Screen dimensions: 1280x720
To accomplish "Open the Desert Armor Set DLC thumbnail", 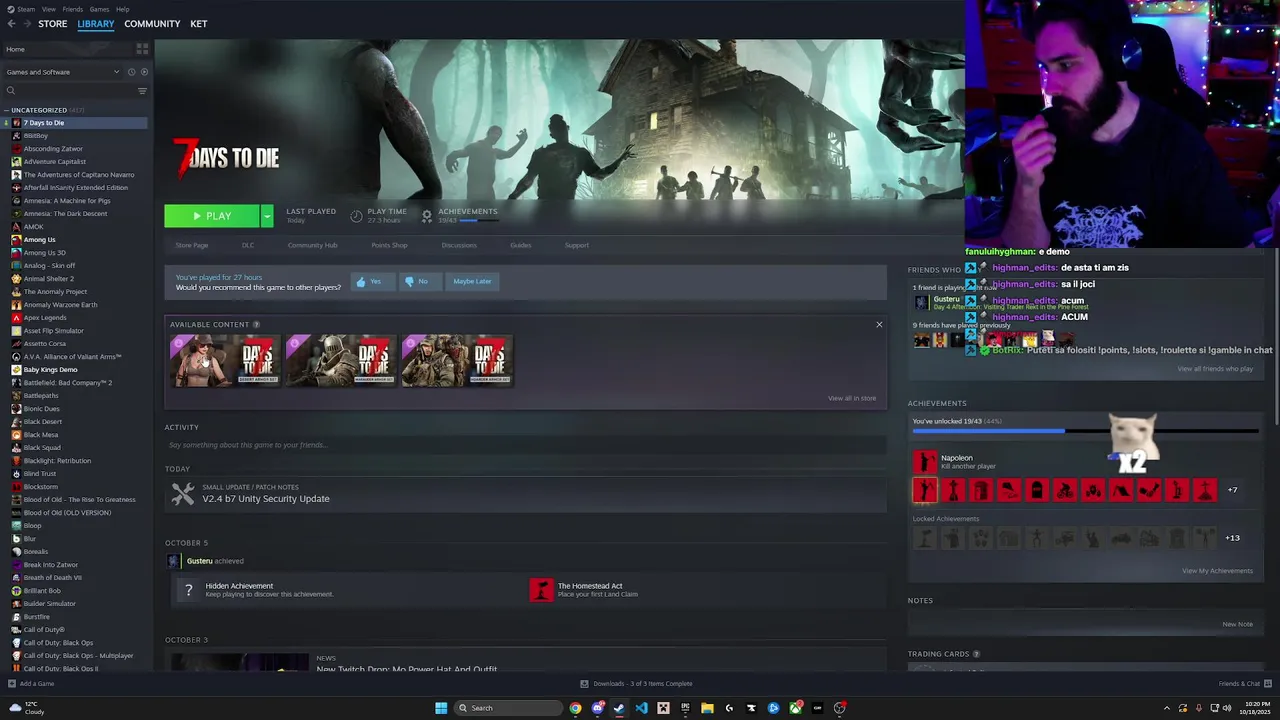I will tap(225, 360).
